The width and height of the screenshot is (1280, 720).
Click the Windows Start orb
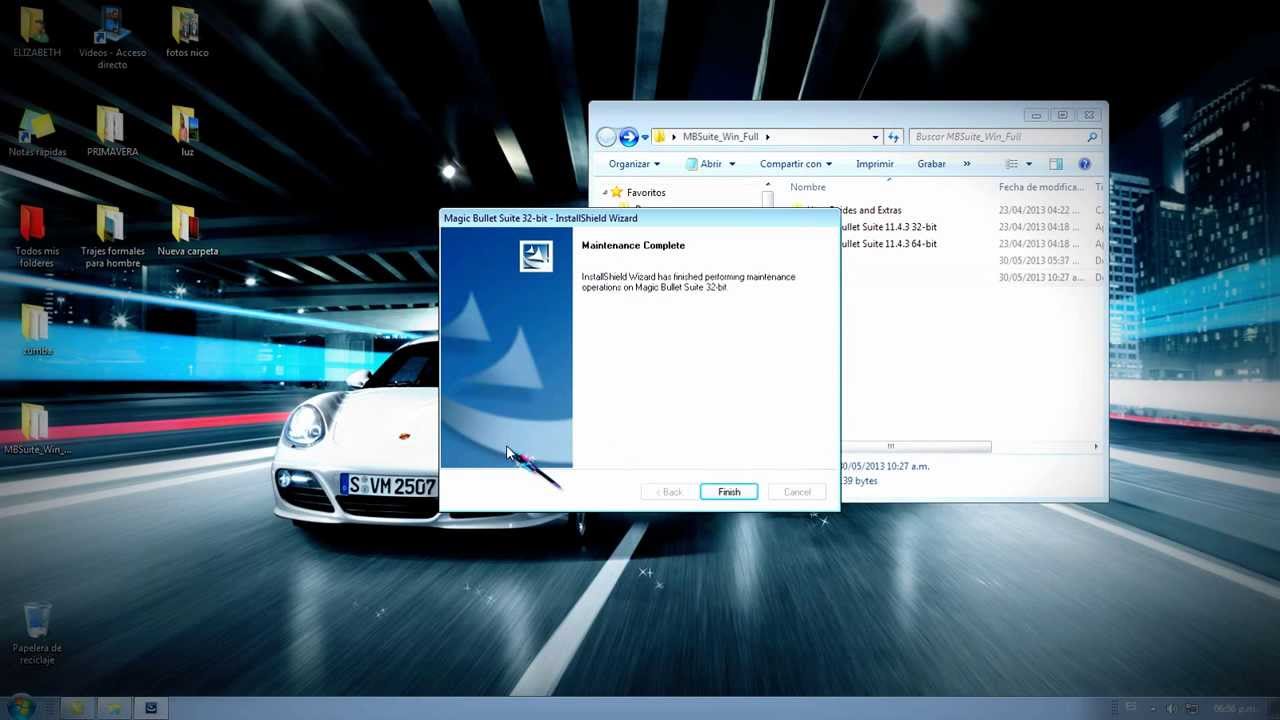[22, 707]
